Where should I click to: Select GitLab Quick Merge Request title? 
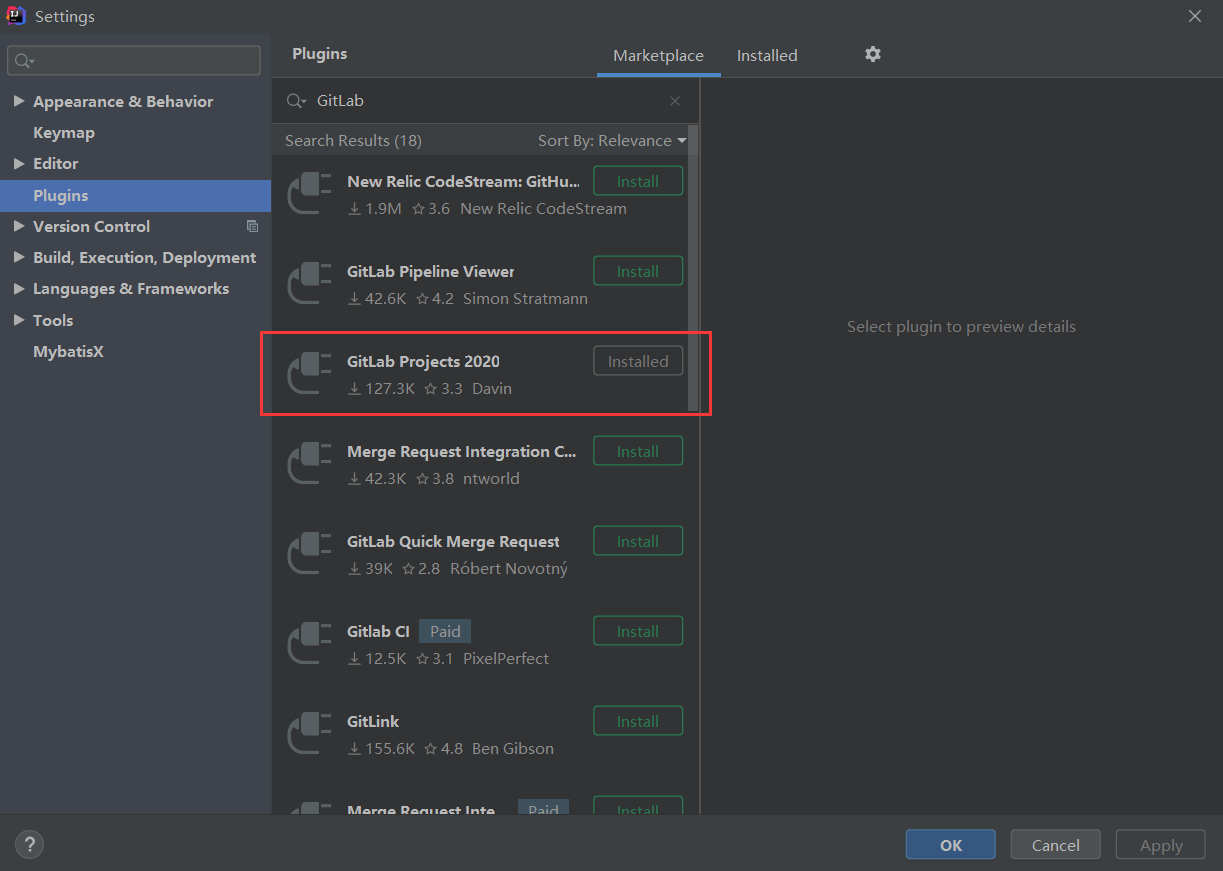click(x=453, y=541)
